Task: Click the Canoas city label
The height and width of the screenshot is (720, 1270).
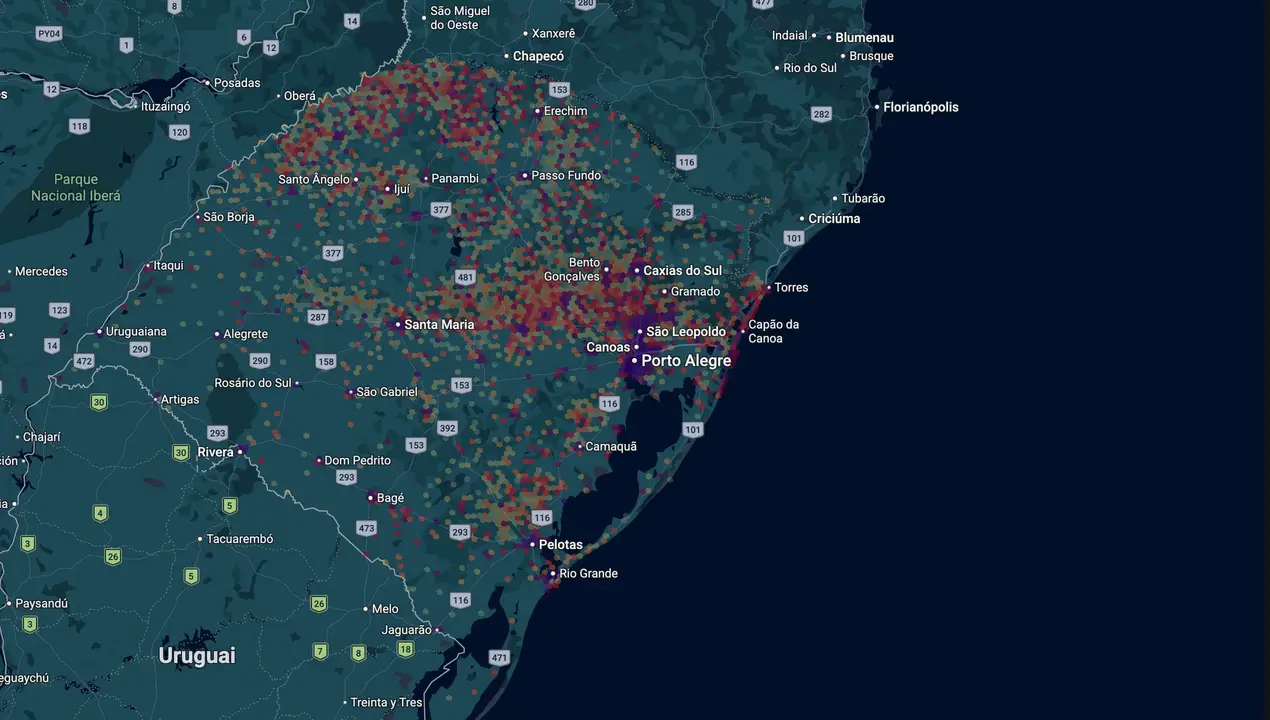Action: click(608, 348)
